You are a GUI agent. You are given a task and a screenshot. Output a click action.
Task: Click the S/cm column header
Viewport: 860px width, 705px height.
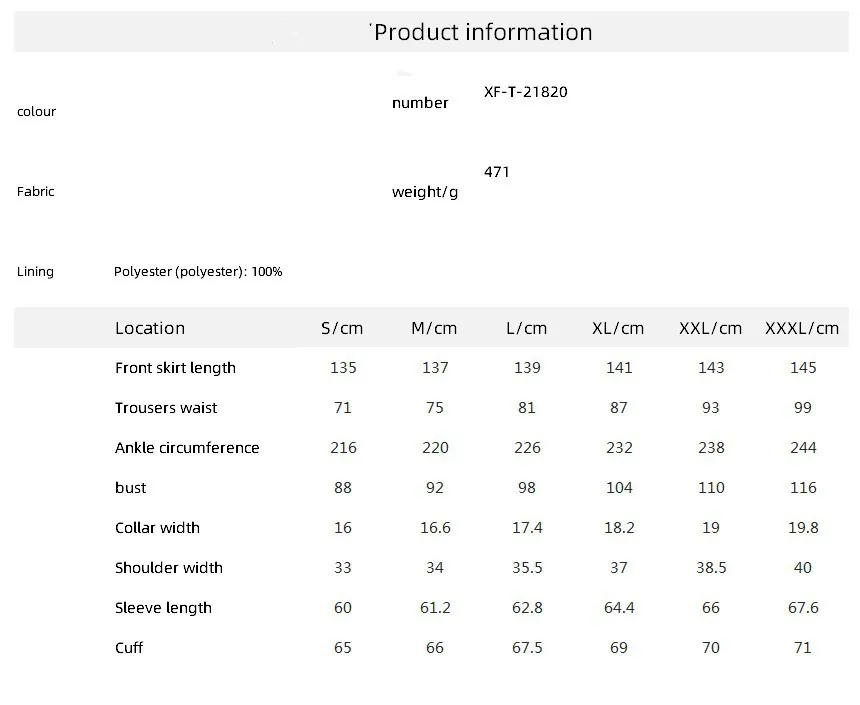click(x=343, y=328)
